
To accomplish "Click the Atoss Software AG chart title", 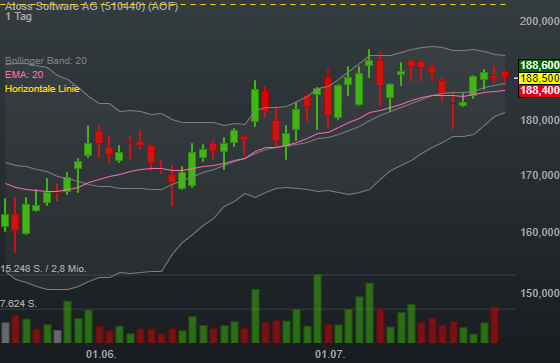I will 91,6.
